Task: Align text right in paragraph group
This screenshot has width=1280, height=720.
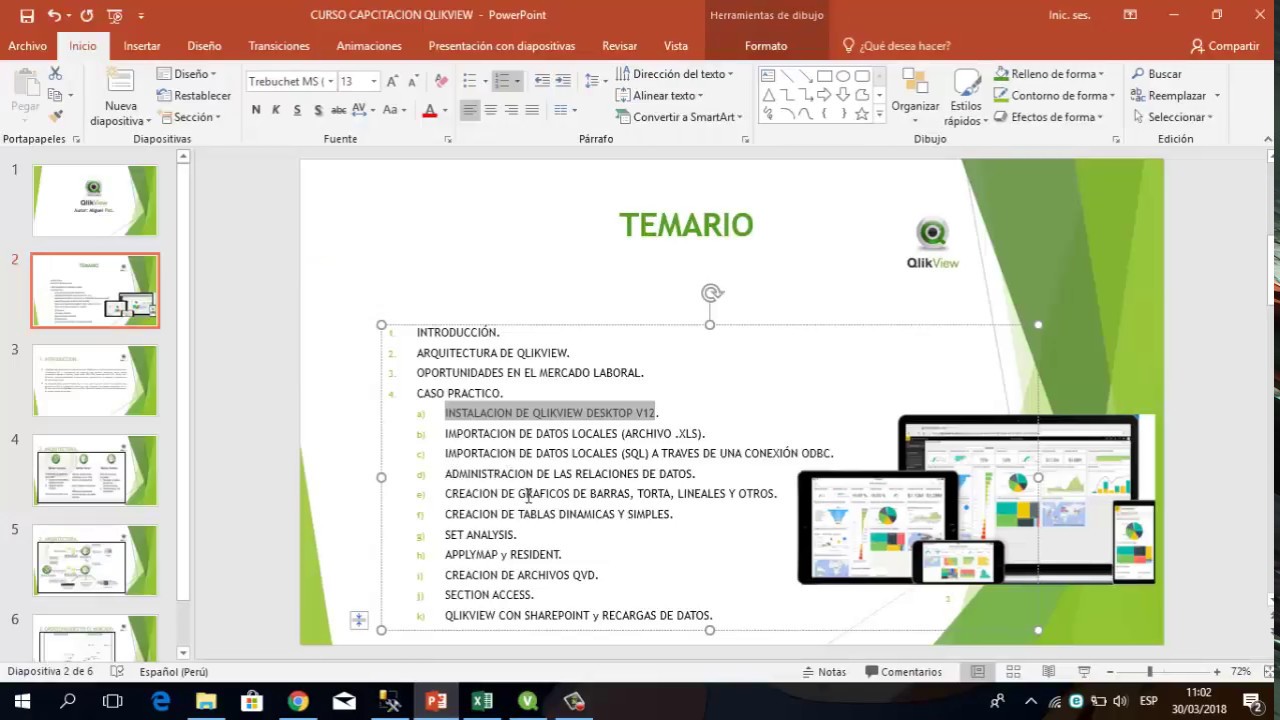Action: click(511, 110)
